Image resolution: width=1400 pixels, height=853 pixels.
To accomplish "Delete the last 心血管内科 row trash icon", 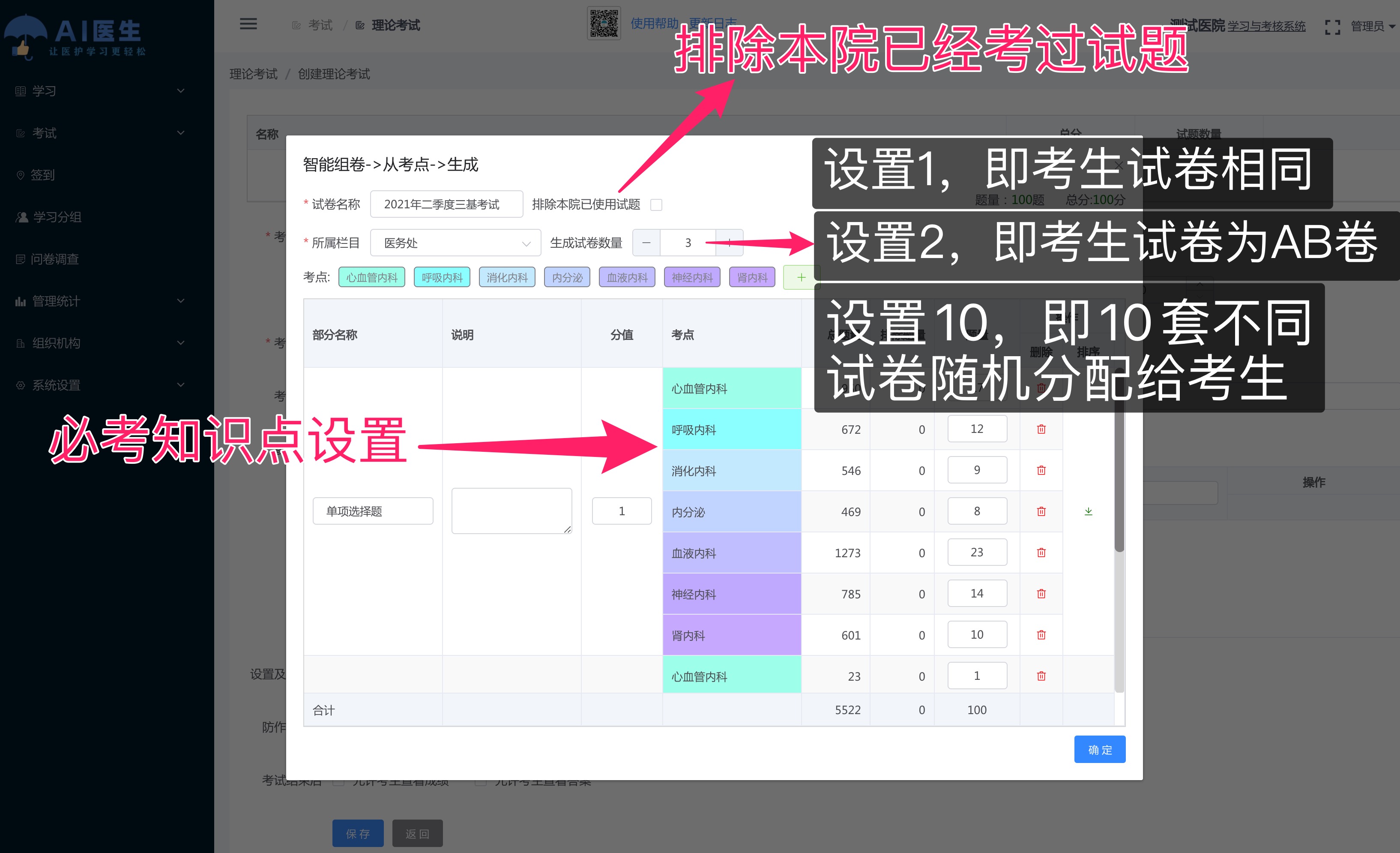I will point(1041,676).
